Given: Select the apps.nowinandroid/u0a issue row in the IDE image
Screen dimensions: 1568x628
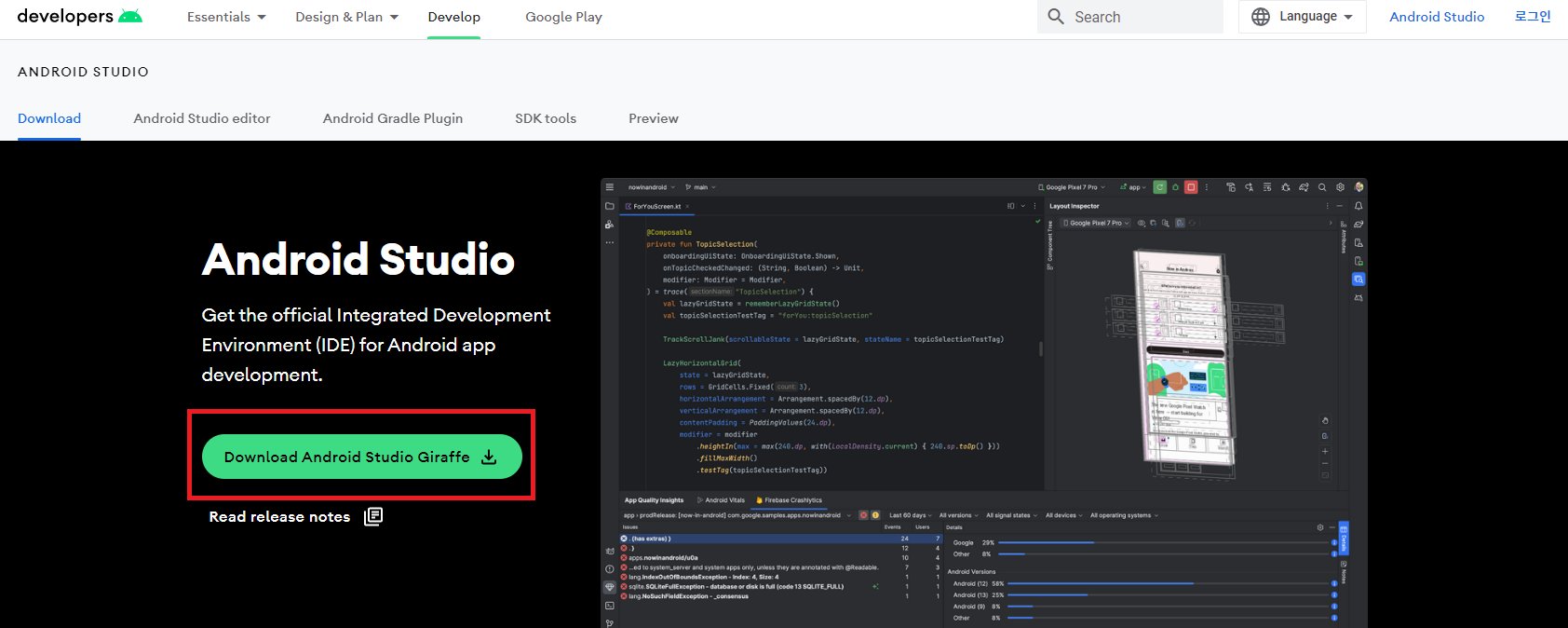Looking at the screenshot, I should tap(780, 558).
